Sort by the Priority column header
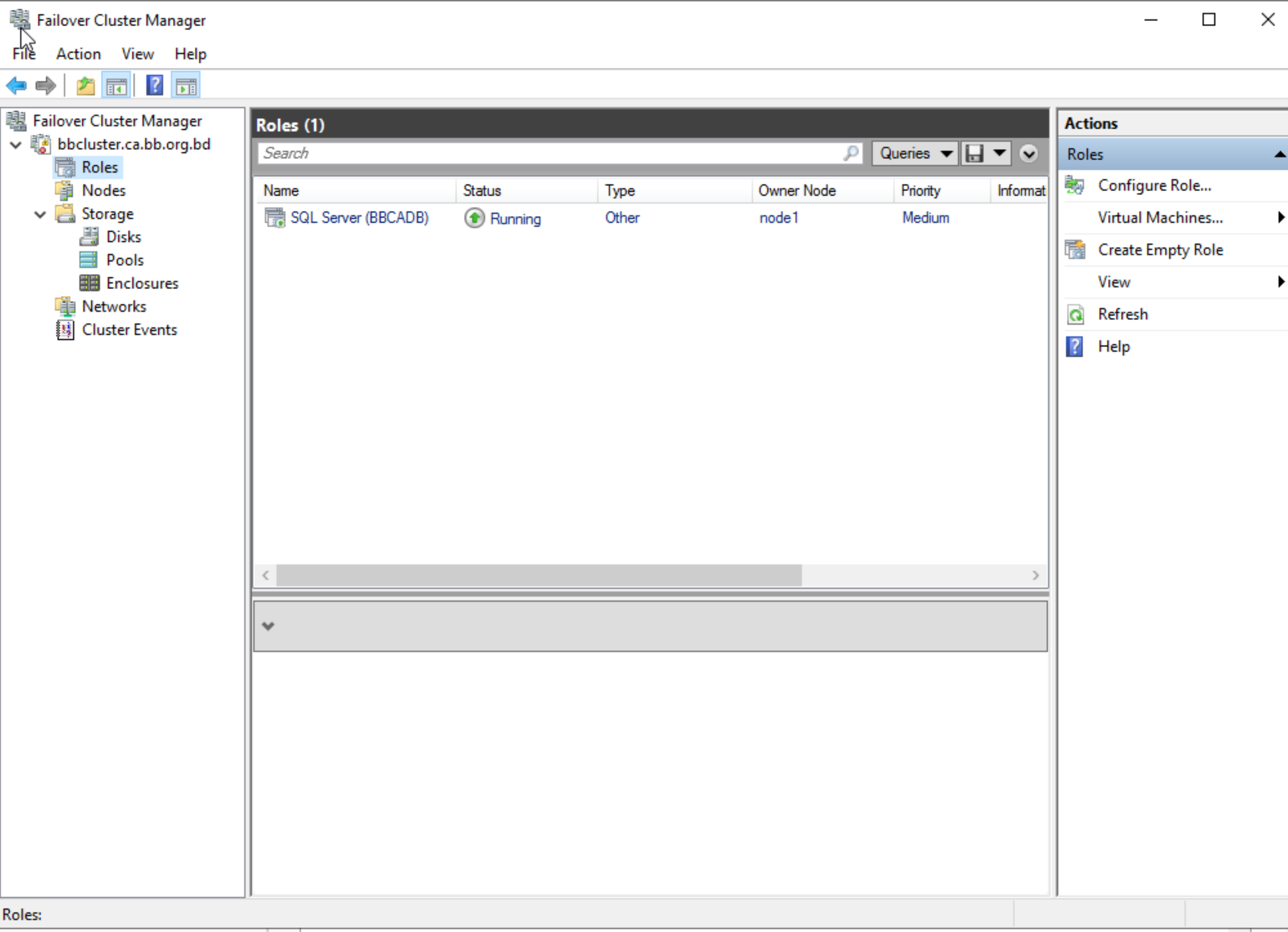Screen dimensions: 1288x932 click(x=942, y=190)
